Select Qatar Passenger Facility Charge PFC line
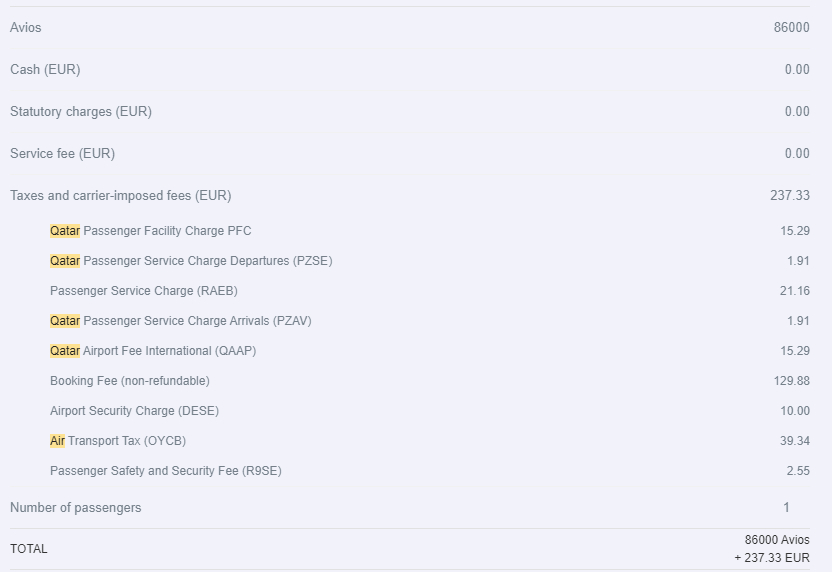The width and height of the screenshot is (832, 572). tap(151, 231)
